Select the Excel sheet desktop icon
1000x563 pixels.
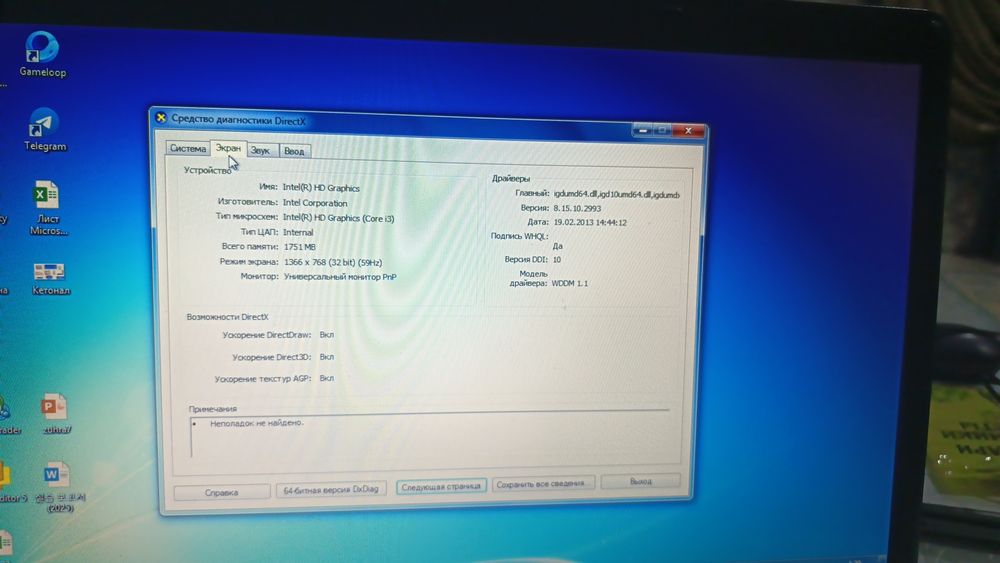point(47,208)
